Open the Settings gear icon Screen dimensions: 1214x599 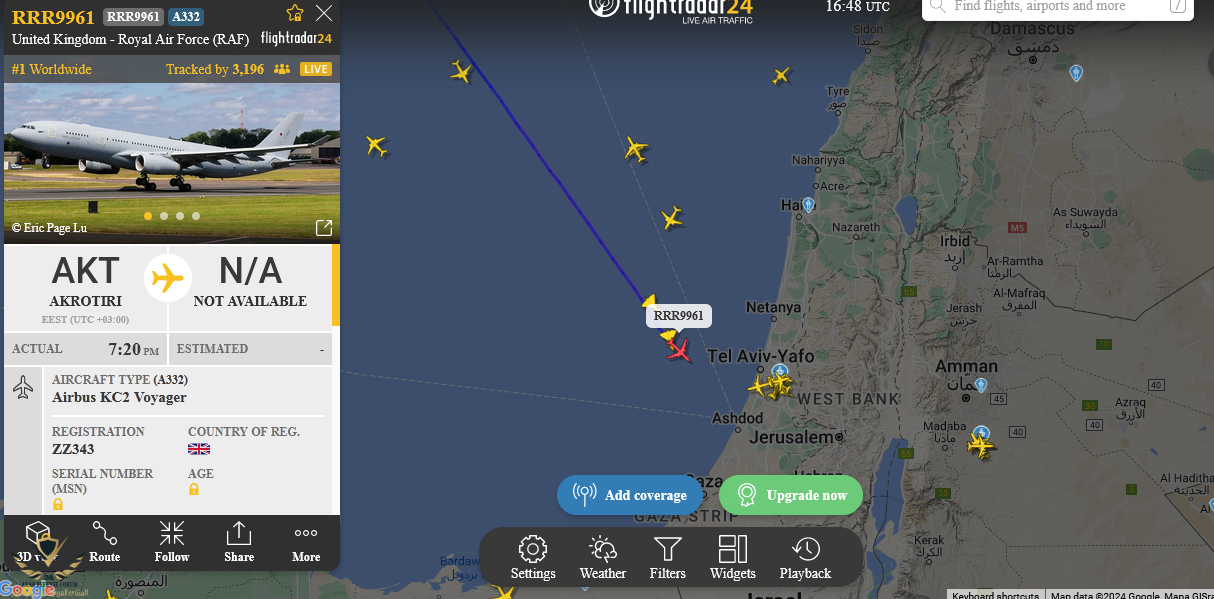[x=533, y=548]
